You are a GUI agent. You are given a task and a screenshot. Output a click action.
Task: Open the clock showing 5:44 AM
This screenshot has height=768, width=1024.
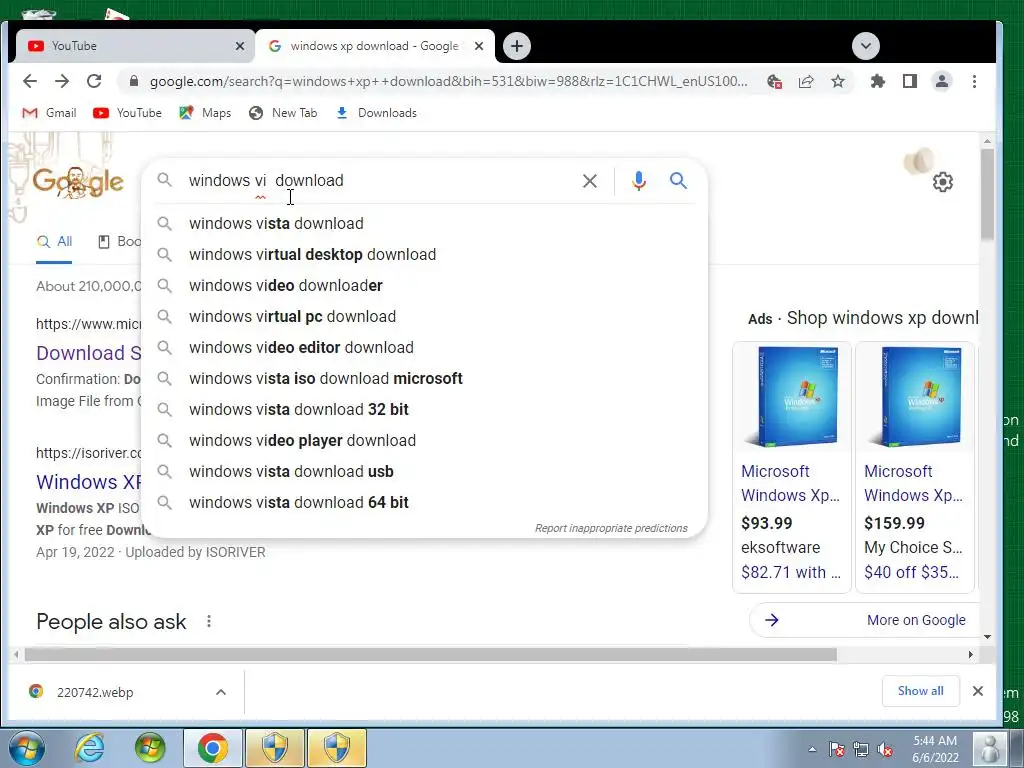935,748
